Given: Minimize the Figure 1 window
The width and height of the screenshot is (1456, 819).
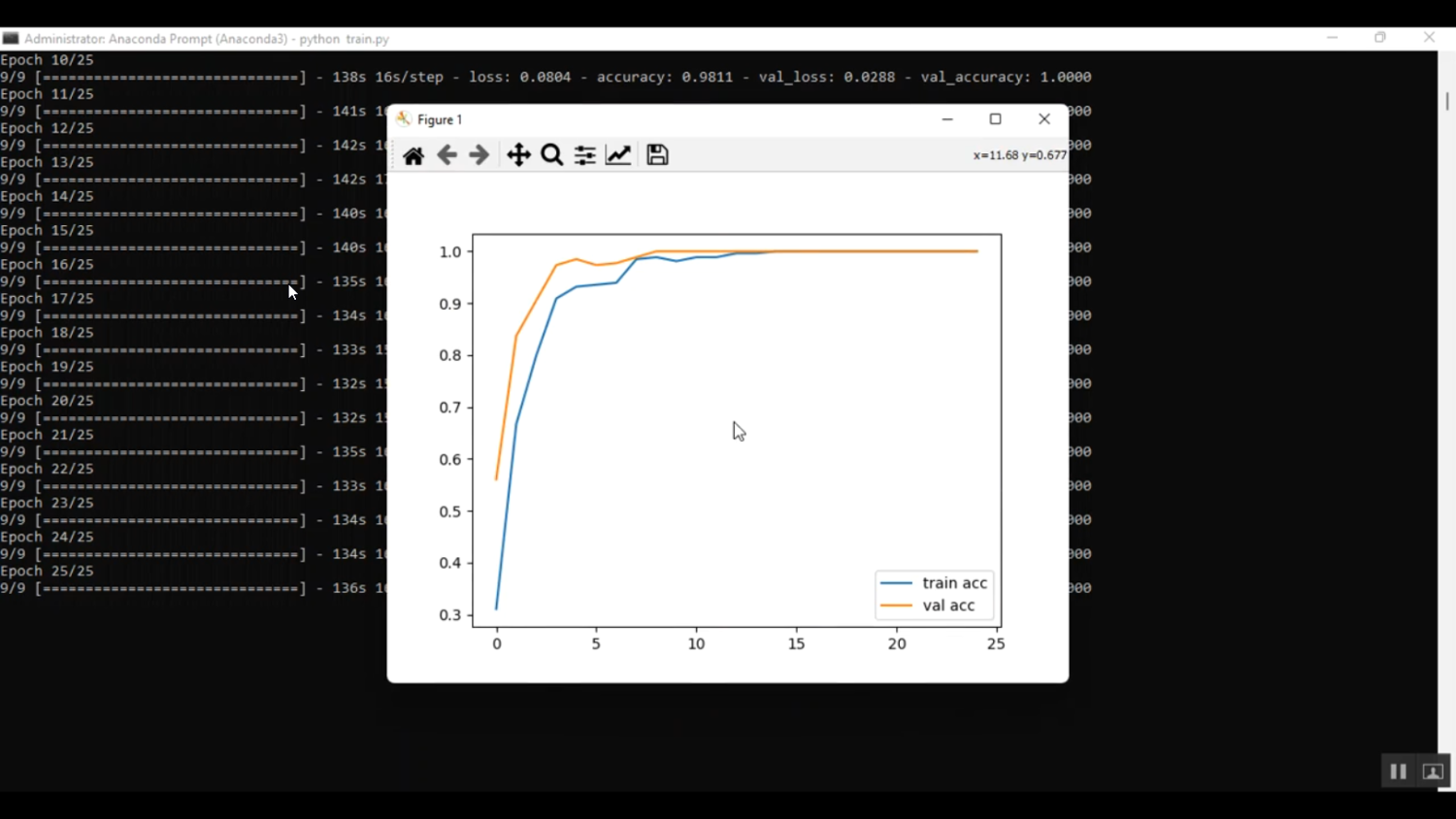Looking at the screenshot, I should pyautogui.click(x=947, y=119).
